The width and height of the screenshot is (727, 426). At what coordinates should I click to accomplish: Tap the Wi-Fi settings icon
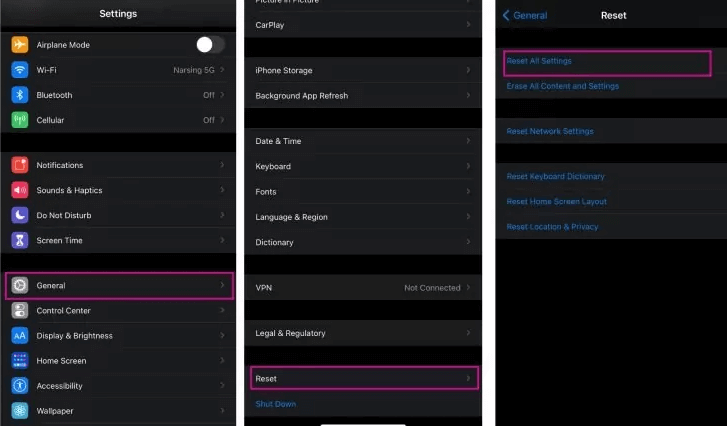tap(20, 70)
